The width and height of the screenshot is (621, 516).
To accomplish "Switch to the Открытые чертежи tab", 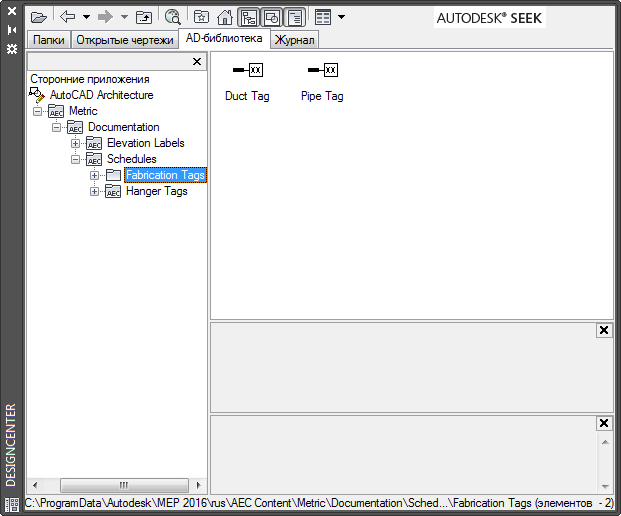I will click(125, 40).
